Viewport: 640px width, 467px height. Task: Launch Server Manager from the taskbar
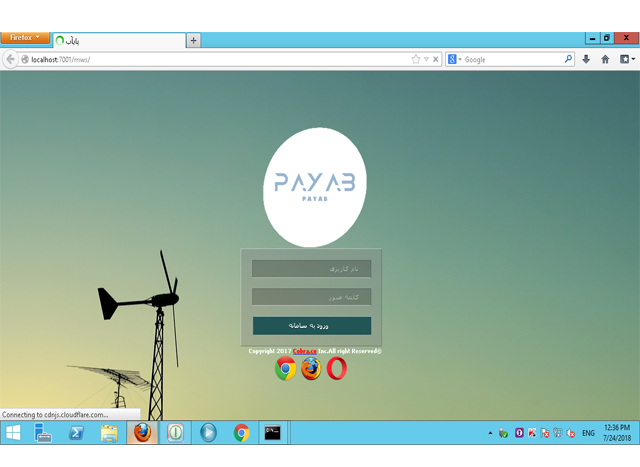(x=43, y=433)
